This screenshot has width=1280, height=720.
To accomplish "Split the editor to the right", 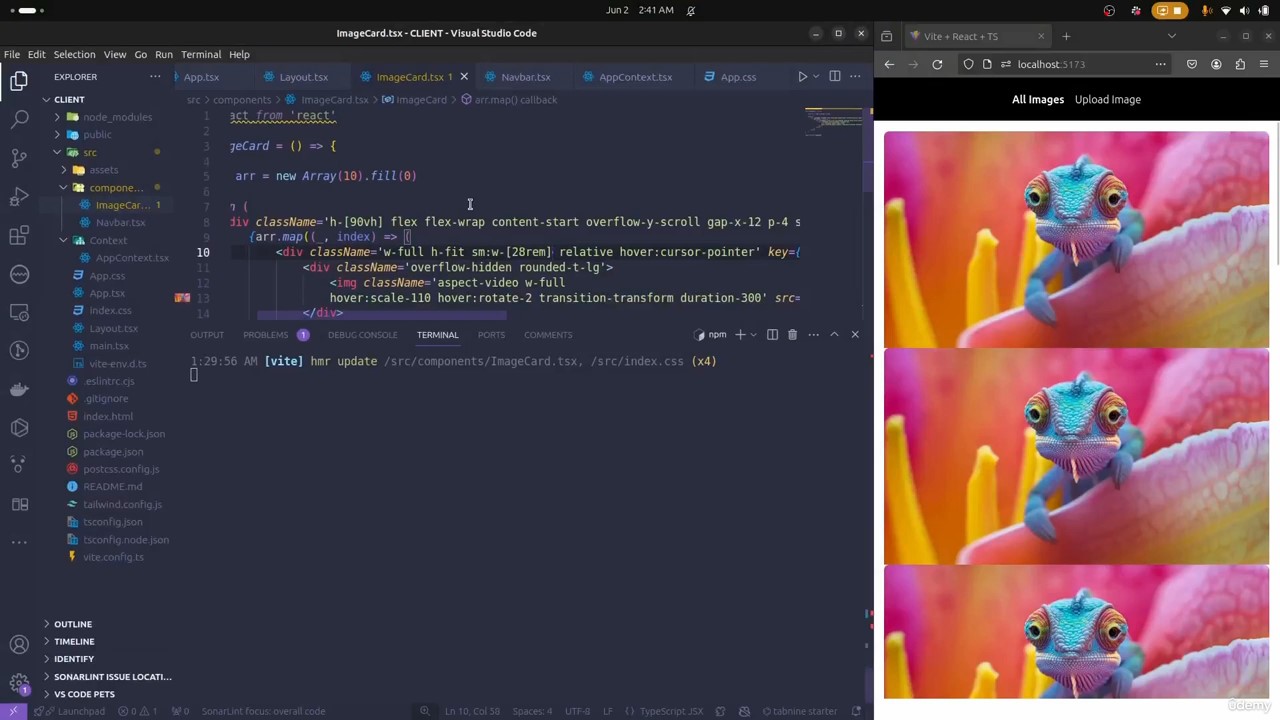I will (x=835, y=77).
